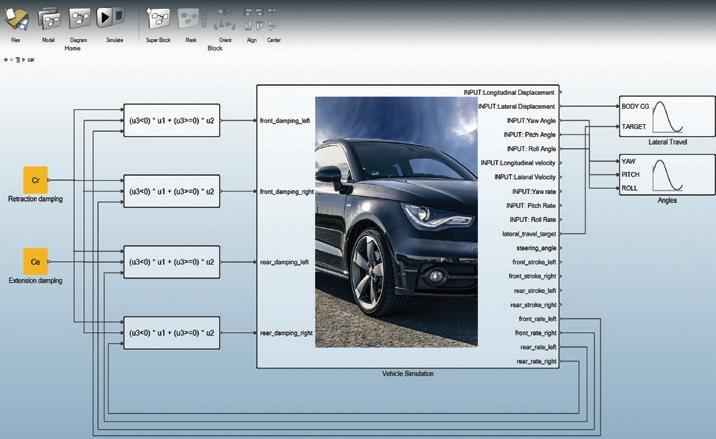
Task: Click the 'Retraction damping' label
Action: 35,199
